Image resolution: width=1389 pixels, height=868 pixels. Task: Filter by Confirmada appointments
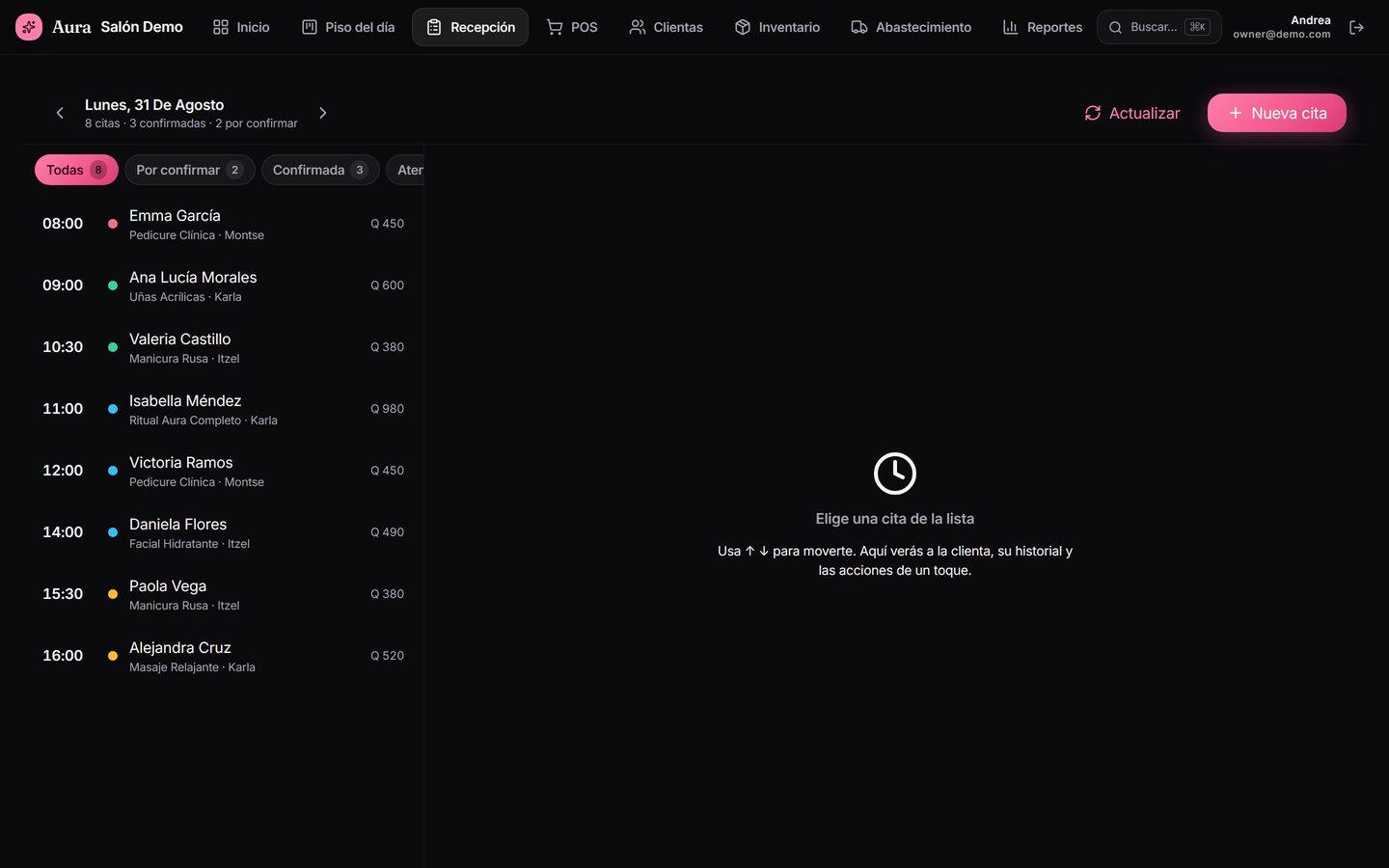pos(320,170)
